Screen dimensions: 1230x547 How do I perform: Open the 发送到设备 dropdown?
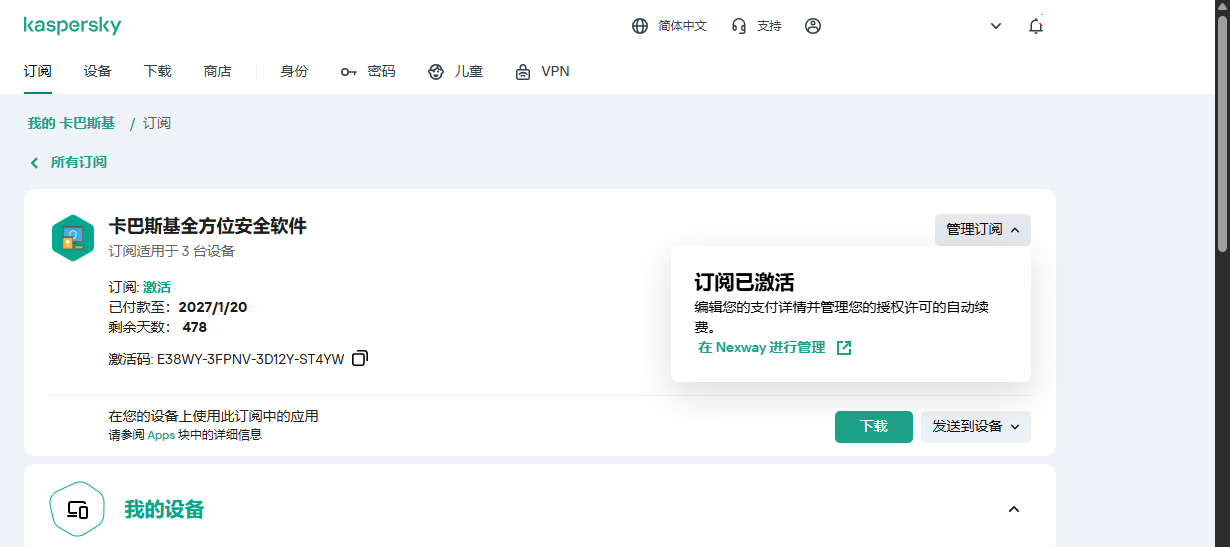(975, 426)
